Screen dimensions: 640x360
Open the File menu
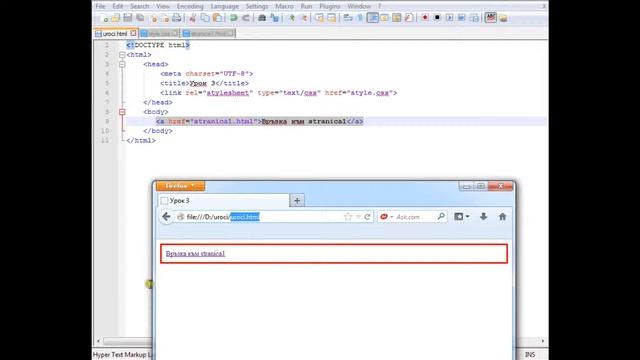point(100,6)
